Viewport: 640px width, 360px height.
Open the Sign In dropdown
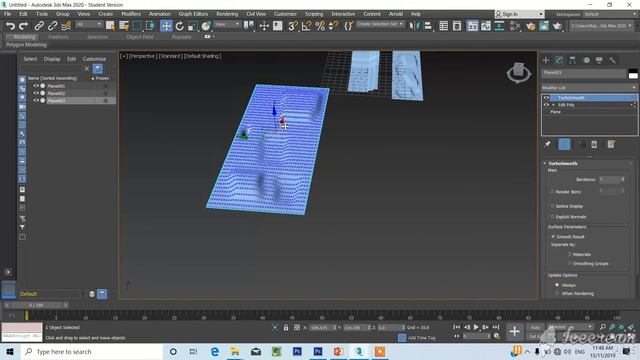click(519, 14)
